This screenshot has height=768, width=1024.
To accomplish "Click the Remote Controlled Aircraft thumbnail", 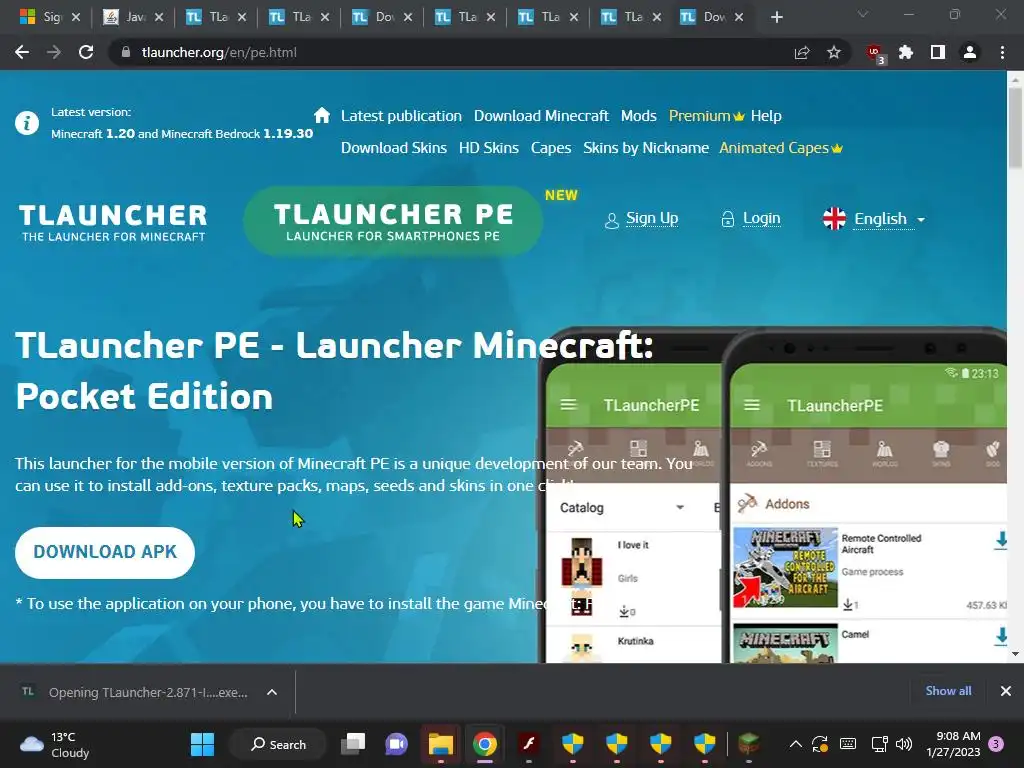I will click(x=785, y=568).
